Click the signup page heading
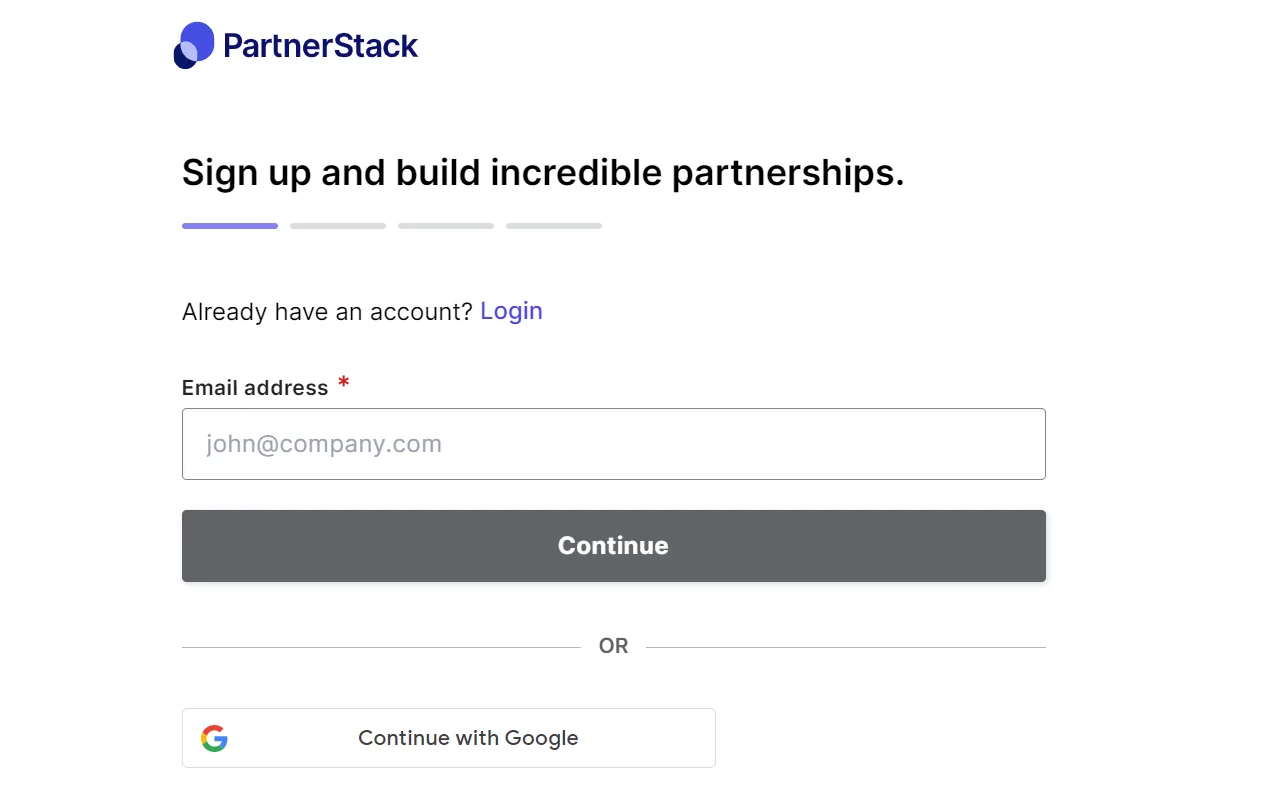 [542, 172]
